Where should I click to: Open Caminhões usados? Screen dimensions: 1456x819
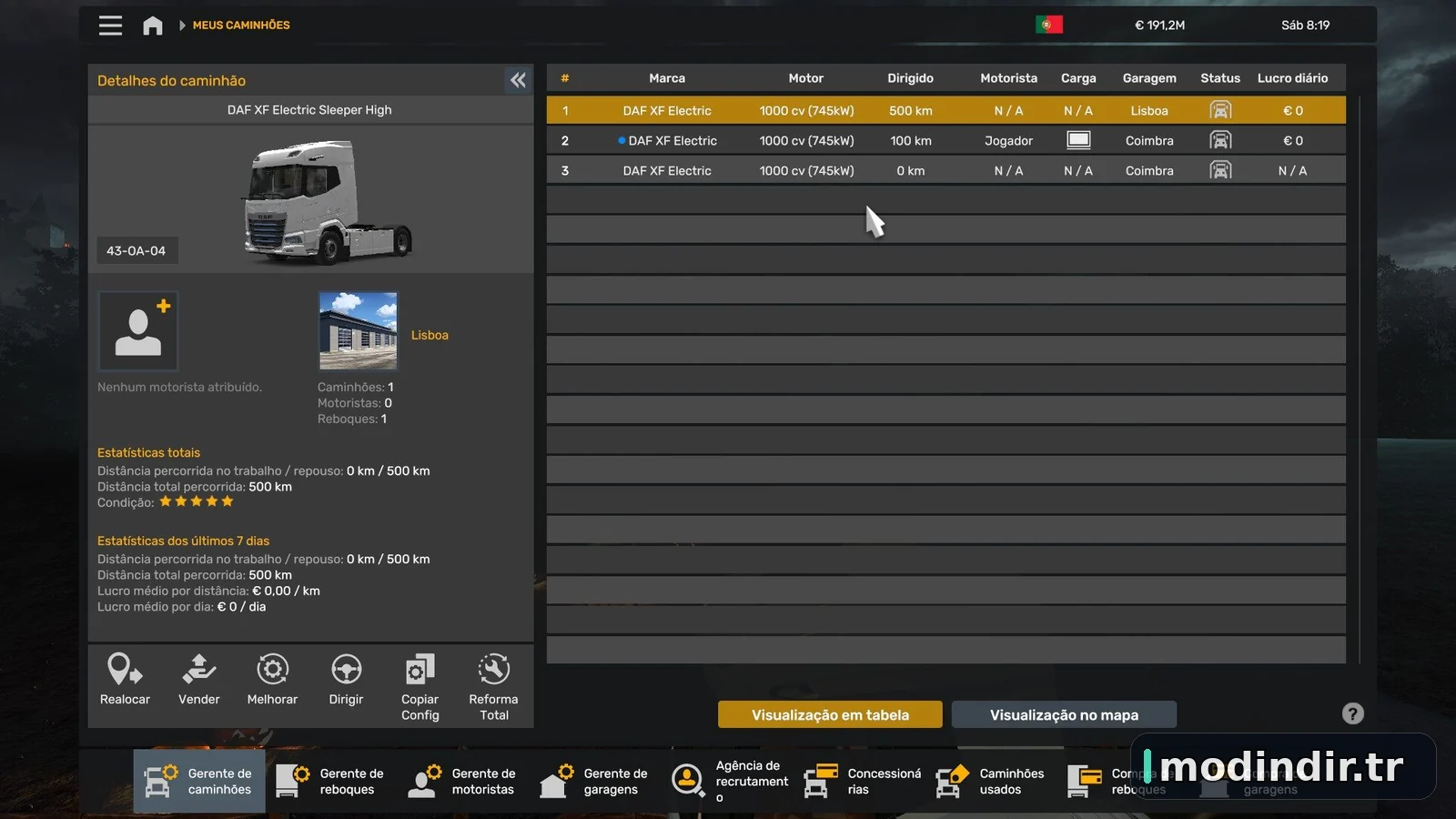coord(992,781)
